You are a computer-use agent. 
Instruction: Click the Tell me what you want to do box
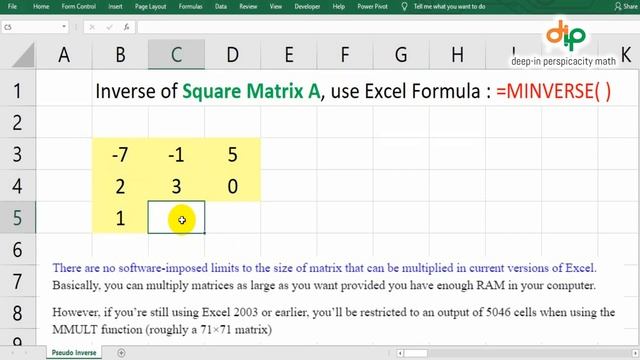[449, 7]
